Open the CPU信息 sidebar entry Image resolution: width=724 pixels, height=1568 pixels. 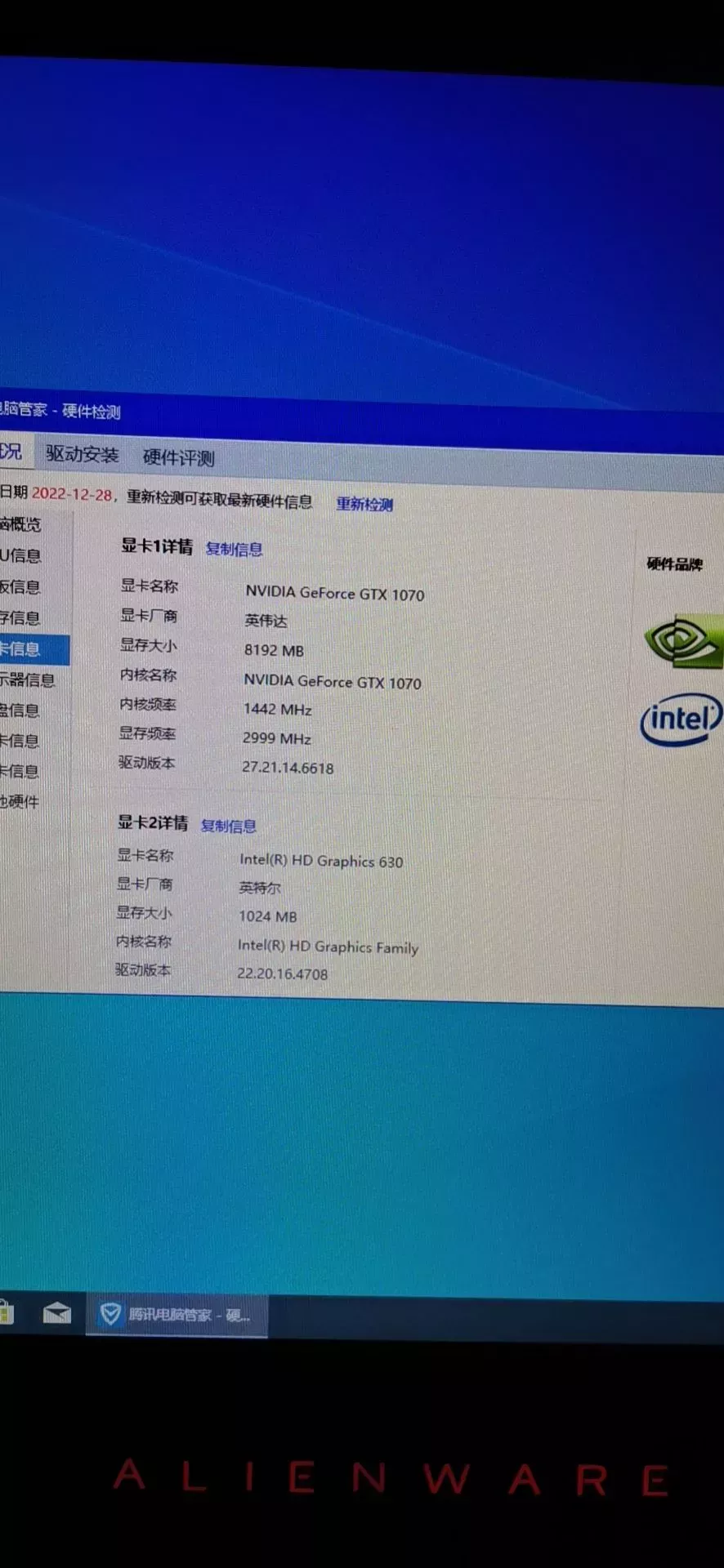20,555
